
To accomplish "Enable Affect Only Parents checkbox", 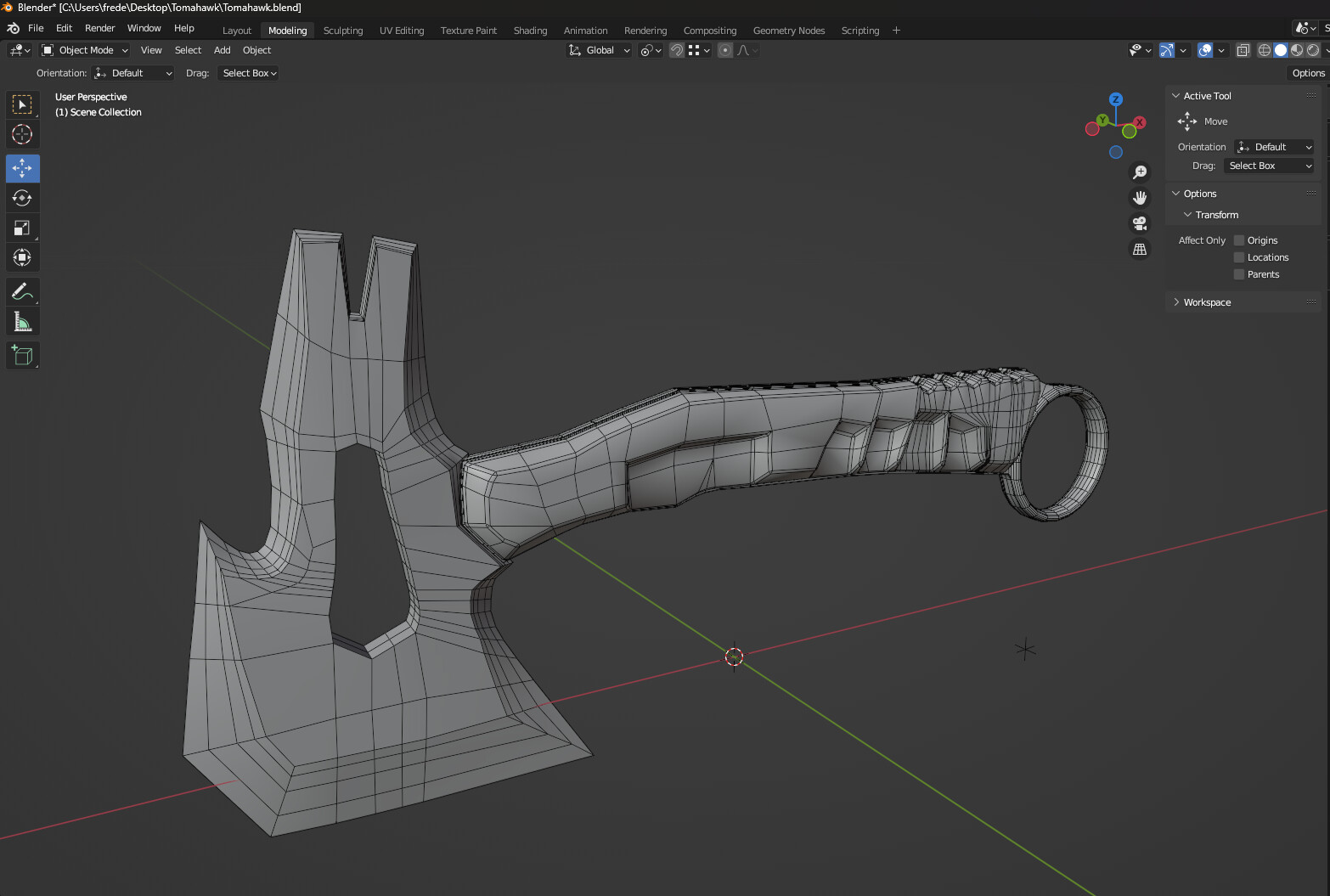I will (x=1239, y=274).
